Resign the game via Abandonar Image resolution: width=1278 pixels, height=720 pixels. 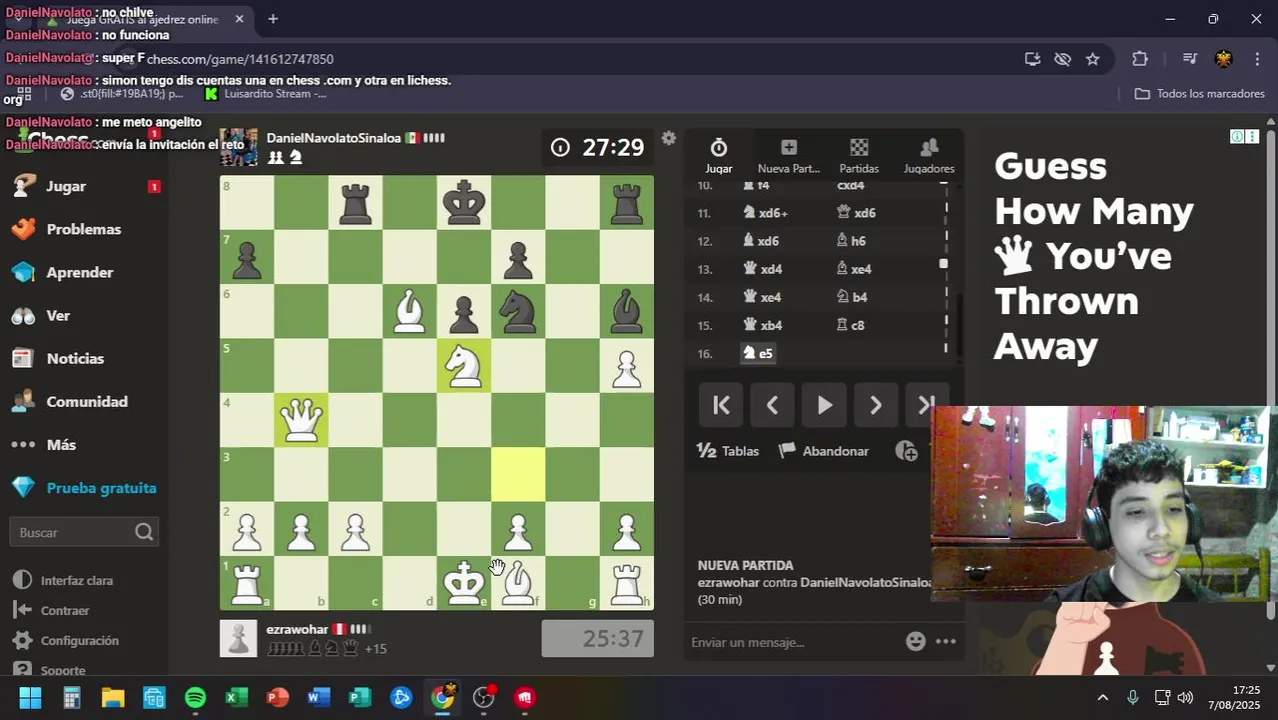[824, 451]
